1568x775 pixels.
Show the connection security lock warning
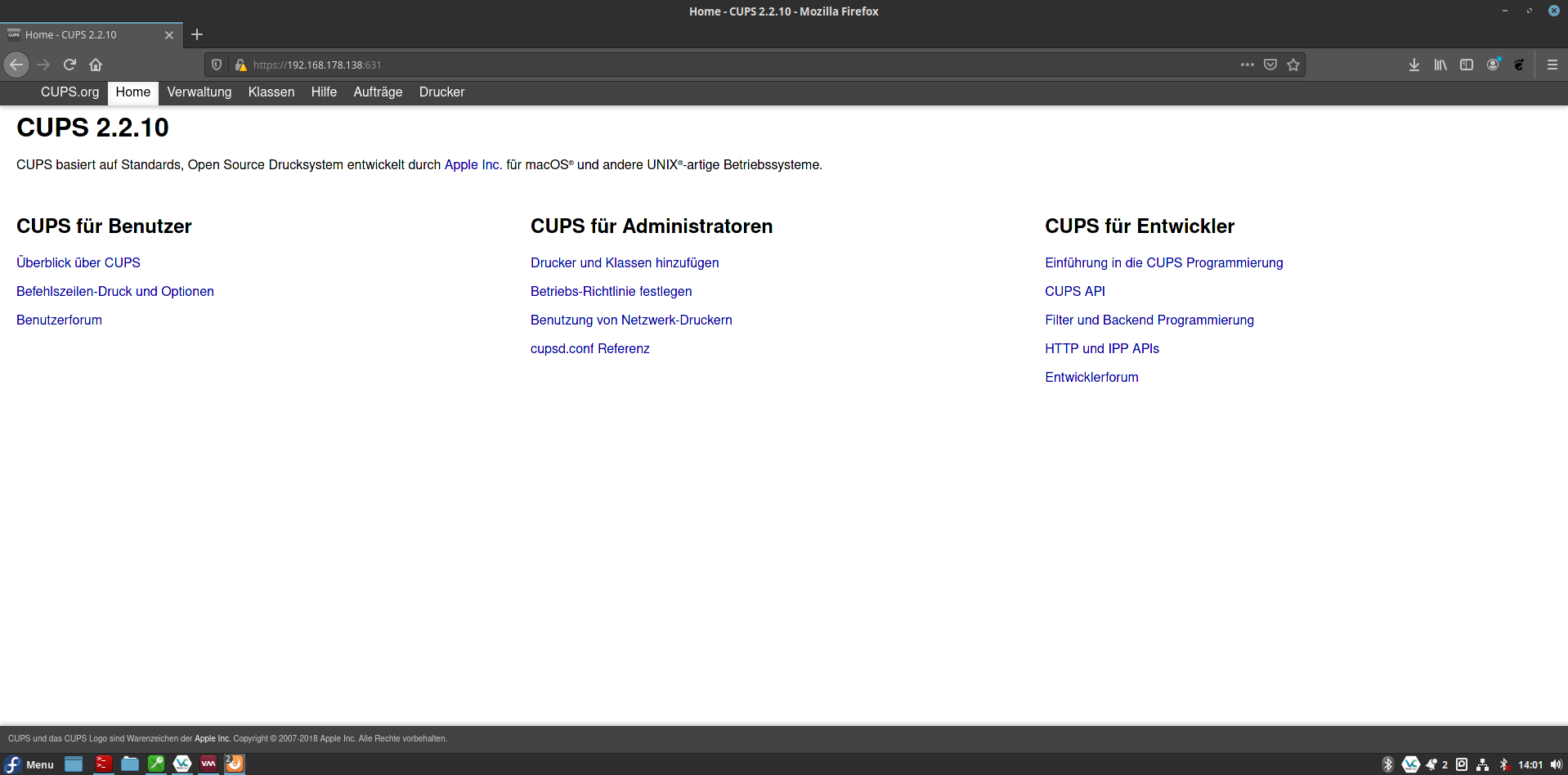(240, 65)
